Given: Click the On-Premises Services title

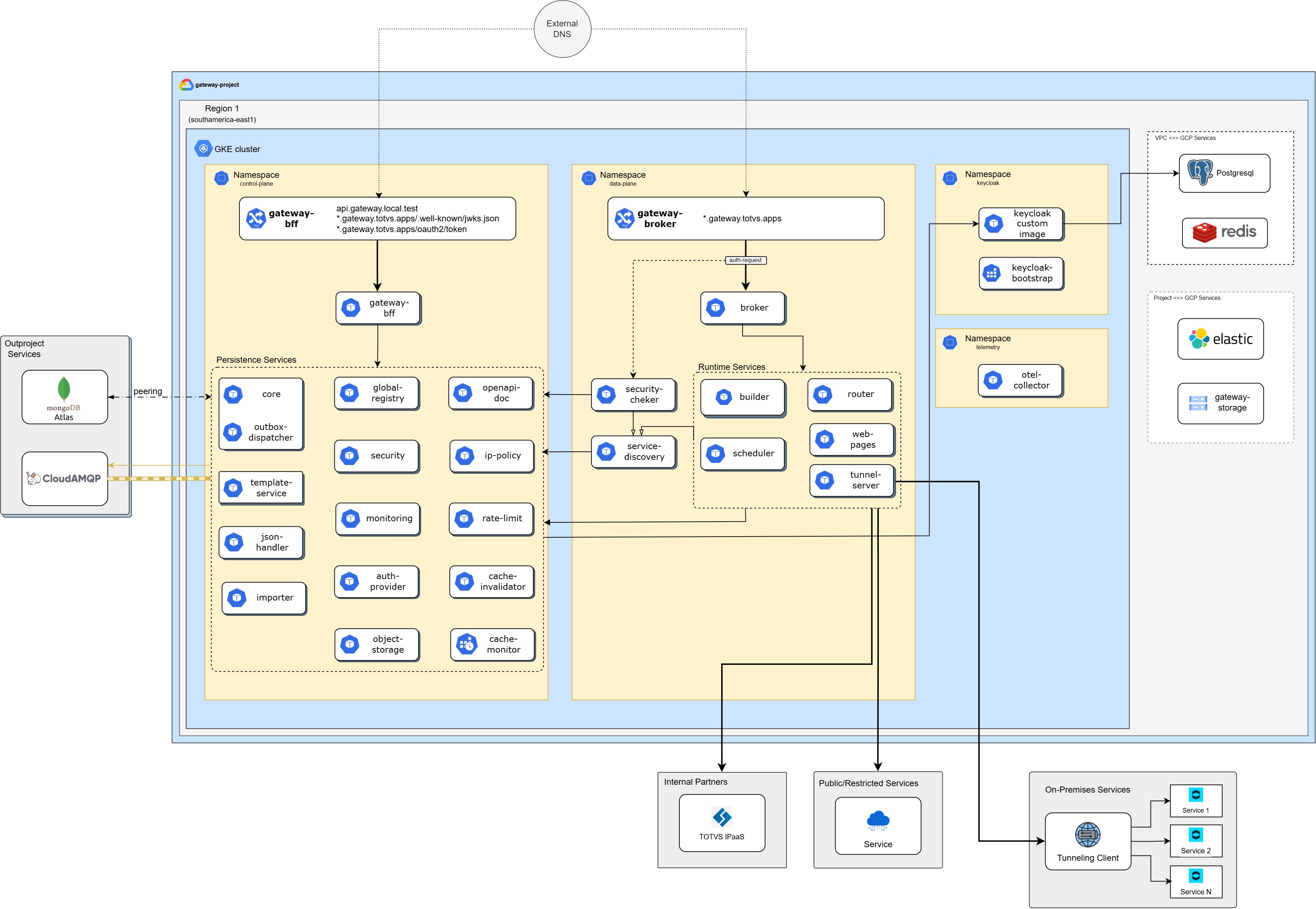Looking at the screenshot, I should tap(1087, 789).
